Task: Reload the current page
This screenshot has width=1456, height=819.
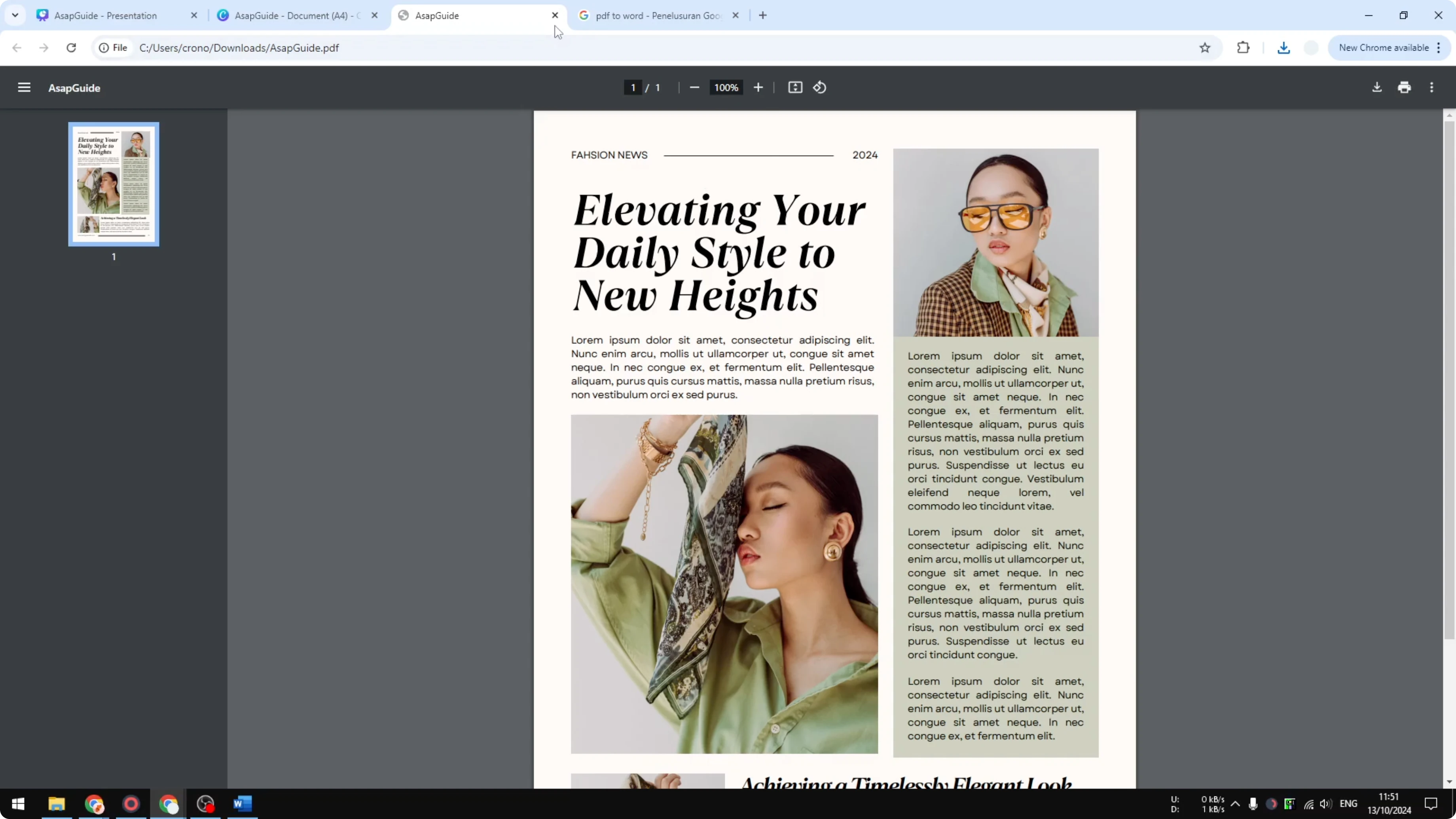Action: pos(71,48)
